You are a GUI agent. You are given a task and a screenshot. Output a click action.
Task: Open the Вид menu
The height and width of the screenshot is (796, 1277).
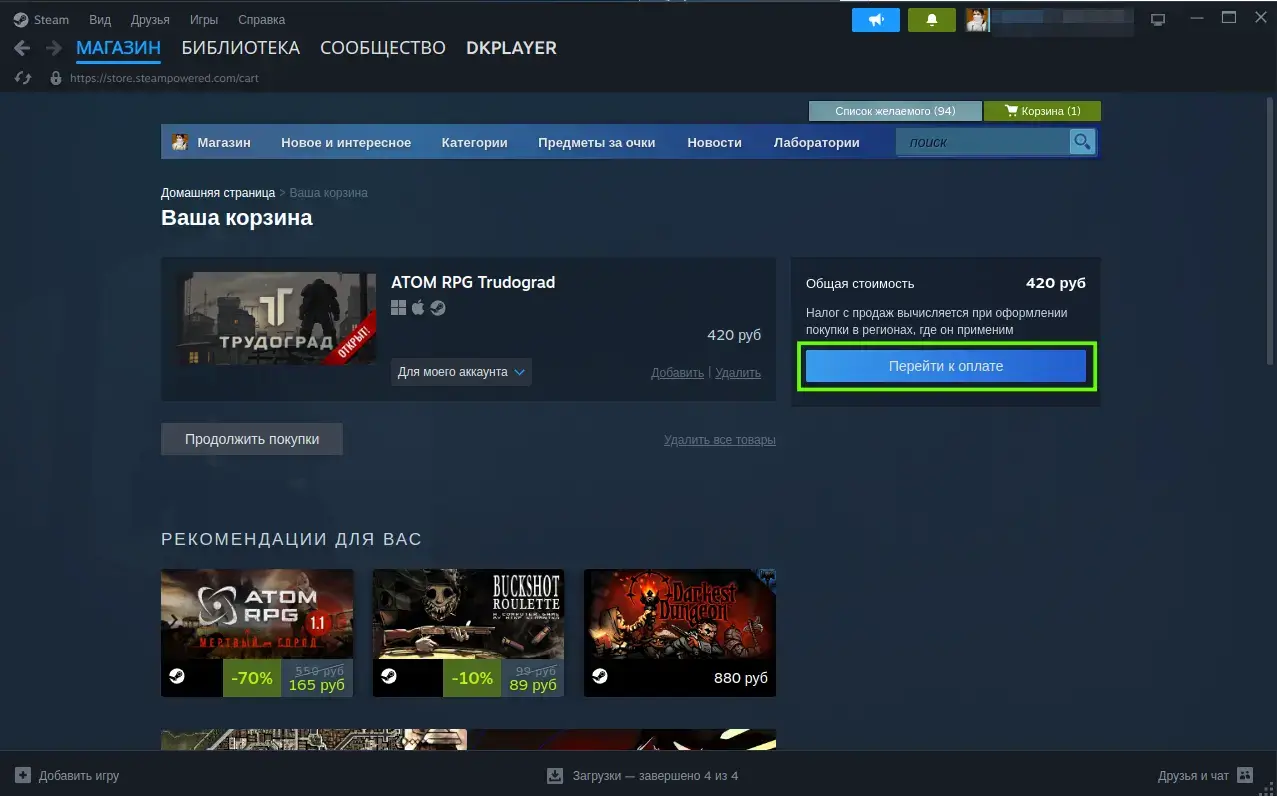tap(100, 20)
